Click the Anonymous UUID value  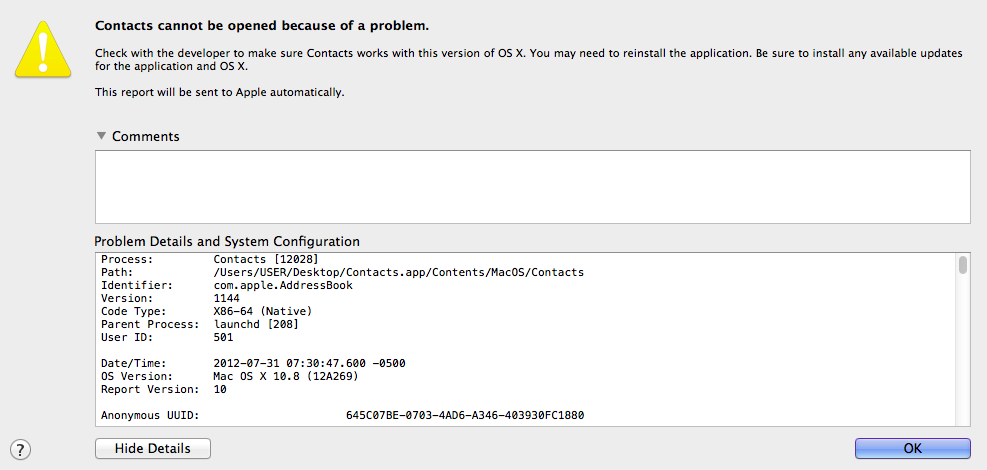pos(465,415)
